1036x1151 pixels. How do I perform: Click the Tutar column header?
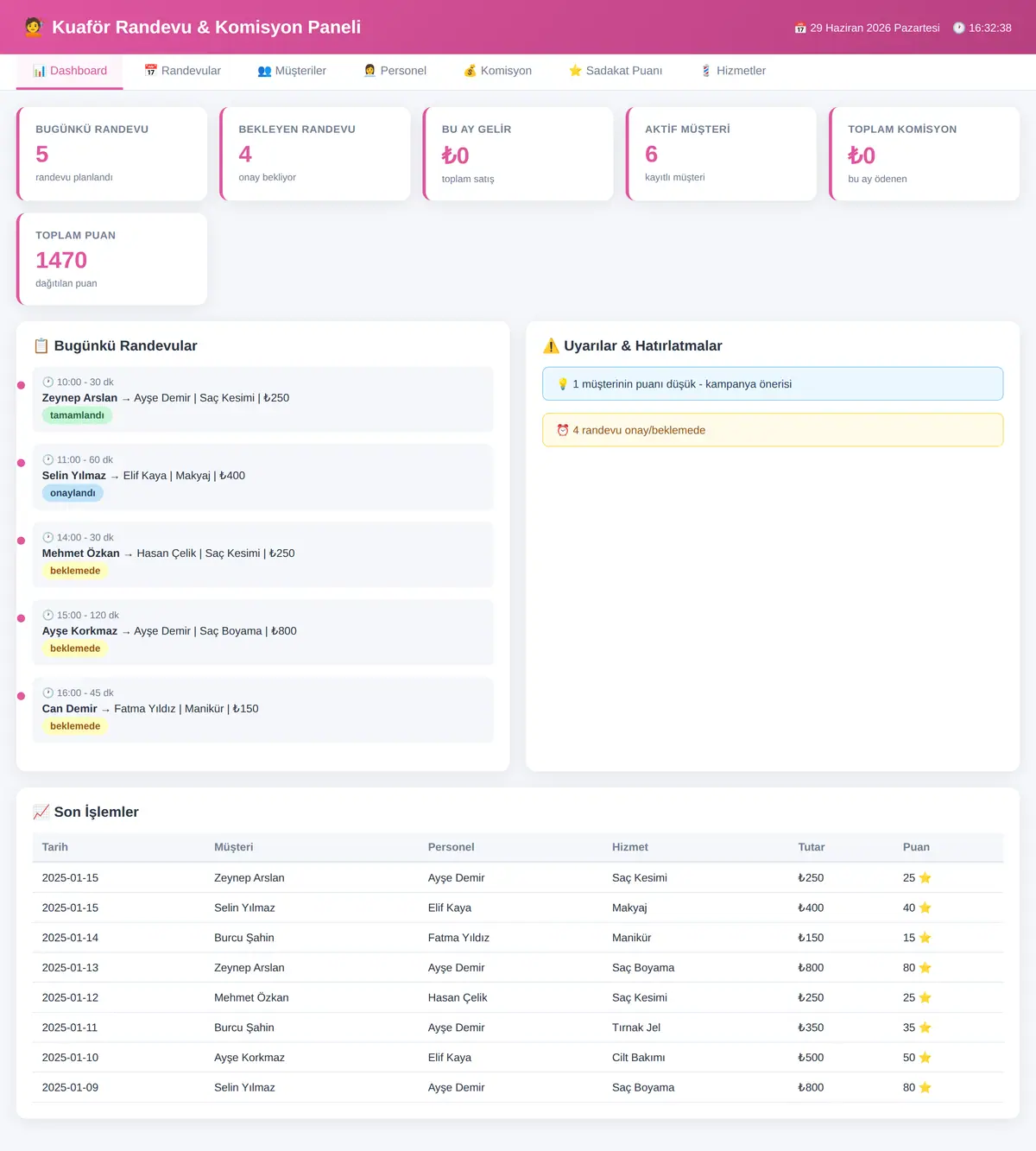(812, 847)
